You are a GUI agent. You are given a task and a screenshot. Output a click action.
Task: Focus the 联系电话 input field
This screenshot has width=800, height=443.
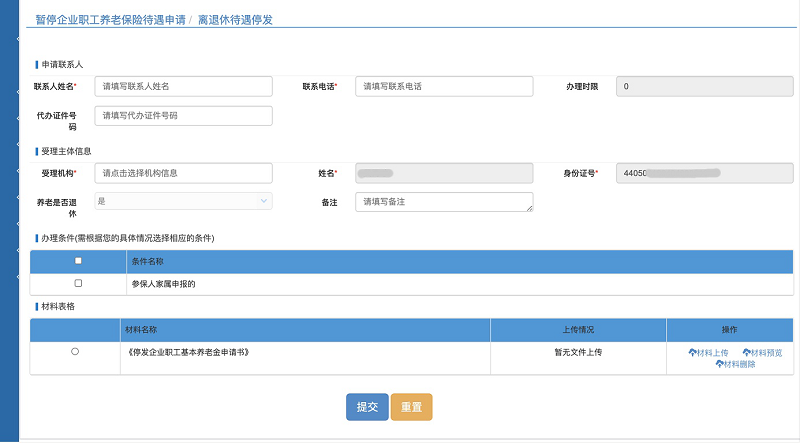[x=444, y=87]
